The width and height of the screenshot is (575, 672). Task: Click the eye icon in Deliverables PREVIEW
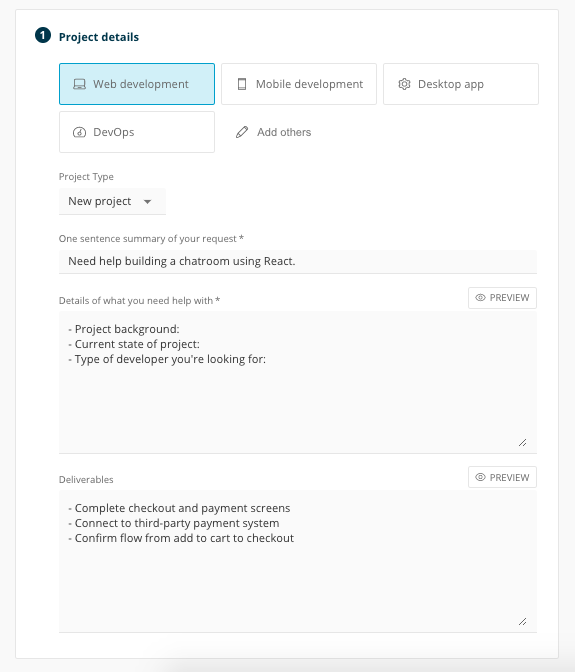coord(480,477)
